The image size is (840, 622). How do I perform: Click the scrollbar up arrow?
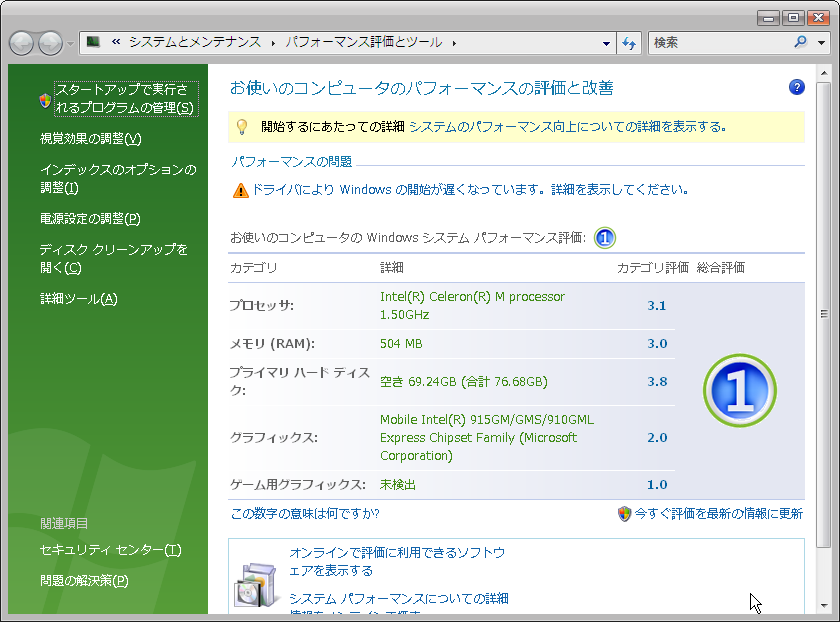(824, 72)
